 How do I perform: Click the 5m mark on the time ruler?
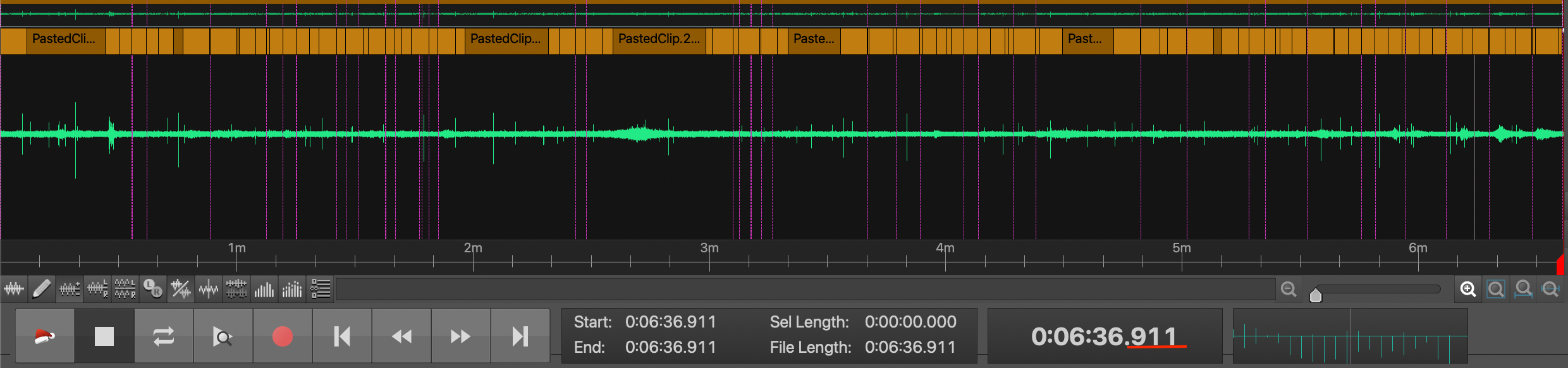1182,248
